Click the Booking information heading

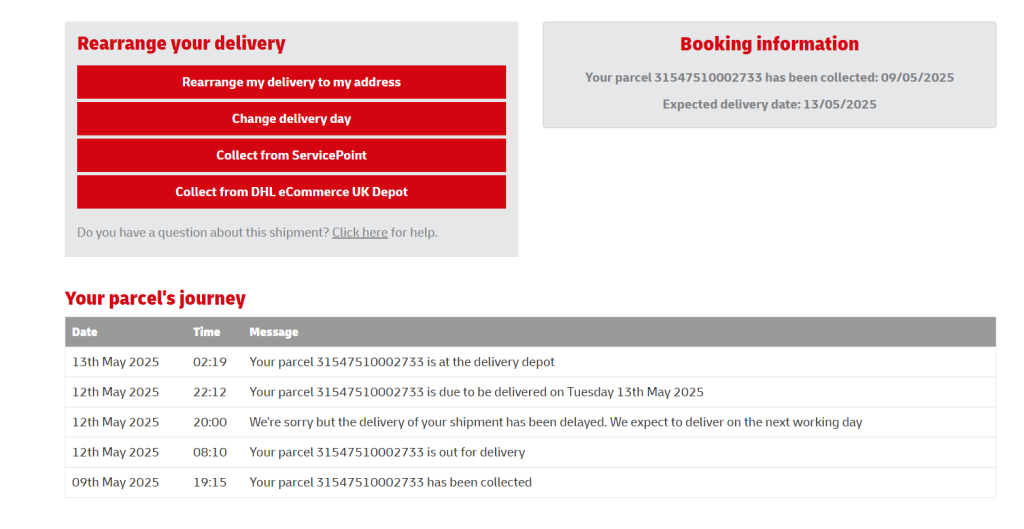pyautogui.click(x=769, y=44)
